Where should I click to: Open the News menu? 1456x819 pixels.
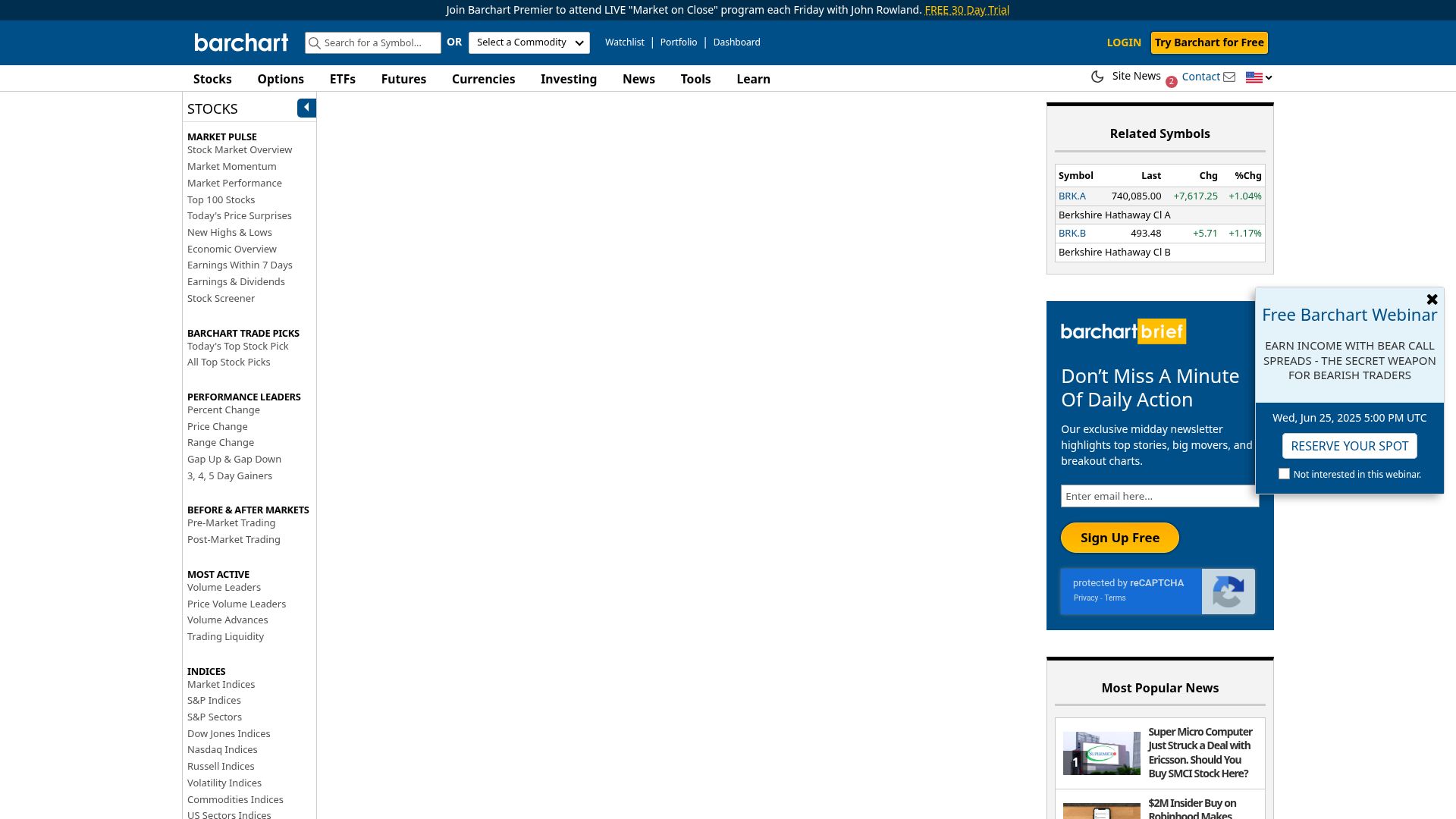639,79
